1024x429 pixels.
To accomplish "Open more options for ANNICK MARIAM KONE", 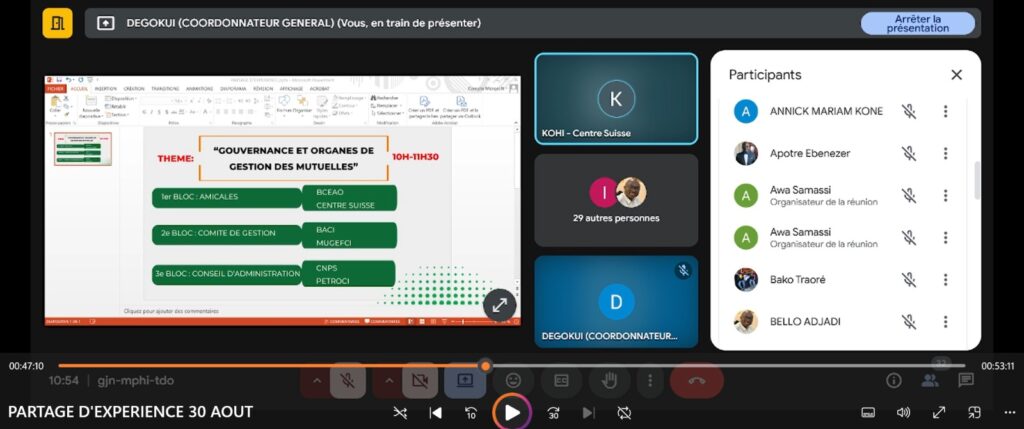I will coord(945,112).
